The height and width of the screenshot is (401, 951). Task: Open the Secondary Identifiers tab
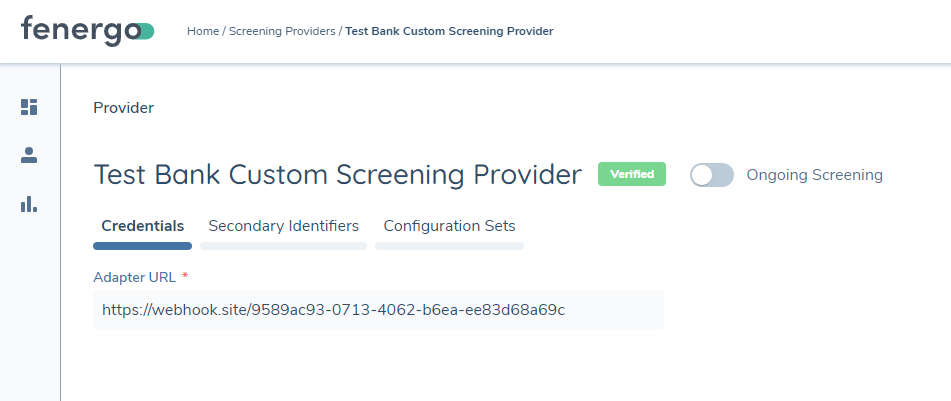coord(283,226)
